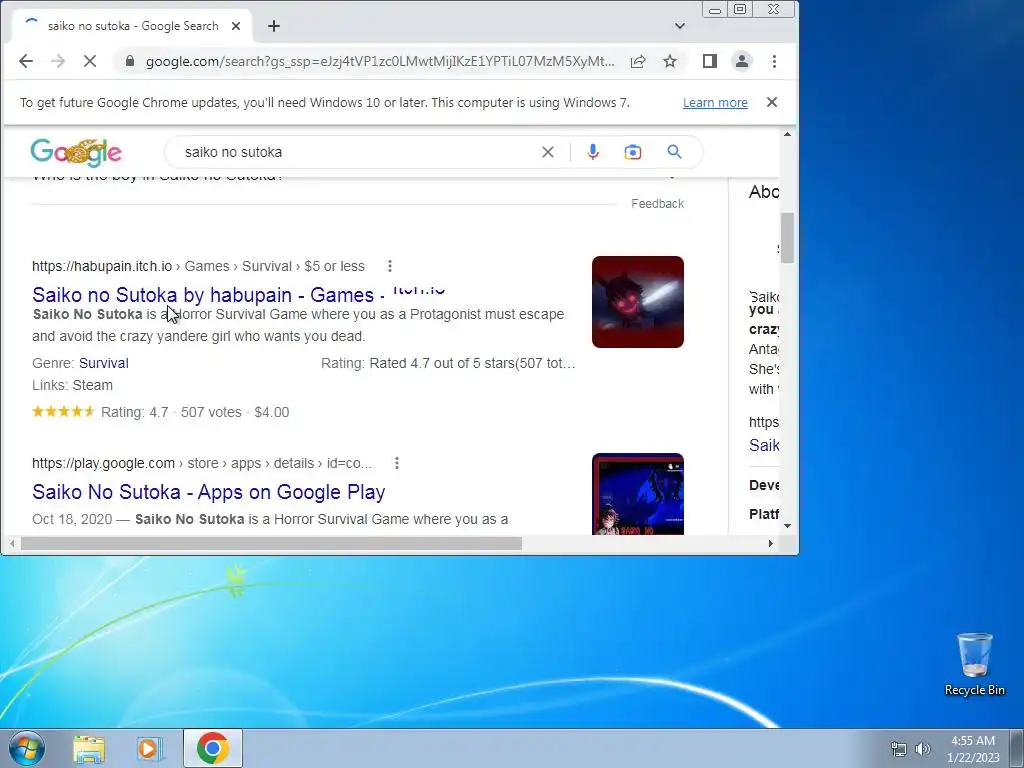Image resolution: width=1024 pixels, height=768 pixels.
Task: Click the https://play.google.com breadcrumb URL
Action: 103,463
